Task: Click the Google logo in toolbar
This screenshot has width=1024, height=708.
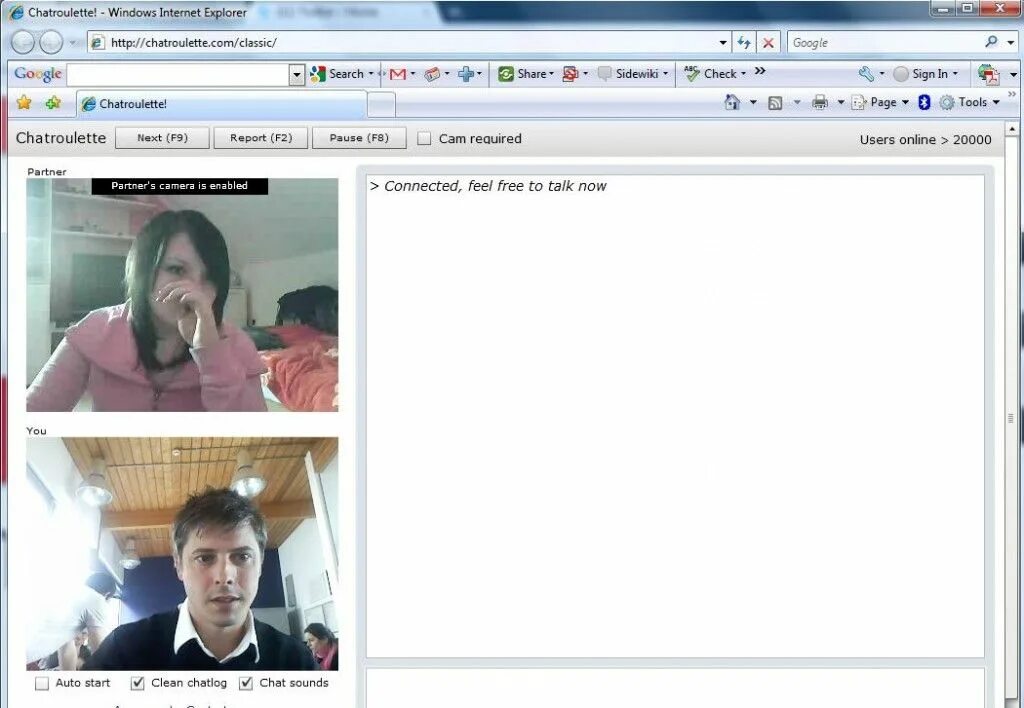Action: (x=38, y=74)
